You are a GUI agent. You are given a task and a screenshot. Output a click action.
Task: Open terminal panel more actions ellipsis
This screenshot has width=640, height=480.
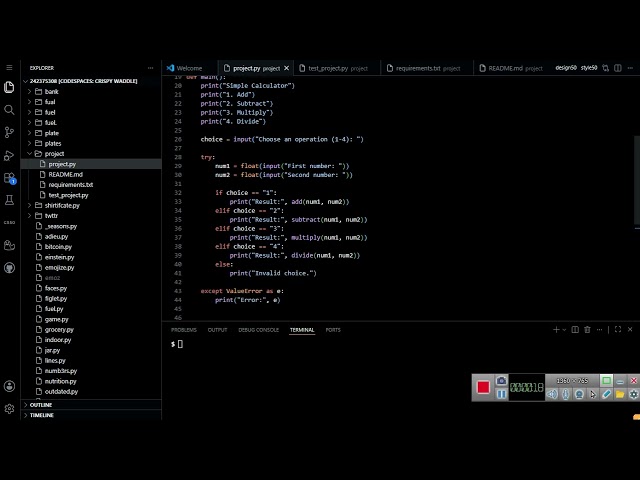(x=599, y=329)
